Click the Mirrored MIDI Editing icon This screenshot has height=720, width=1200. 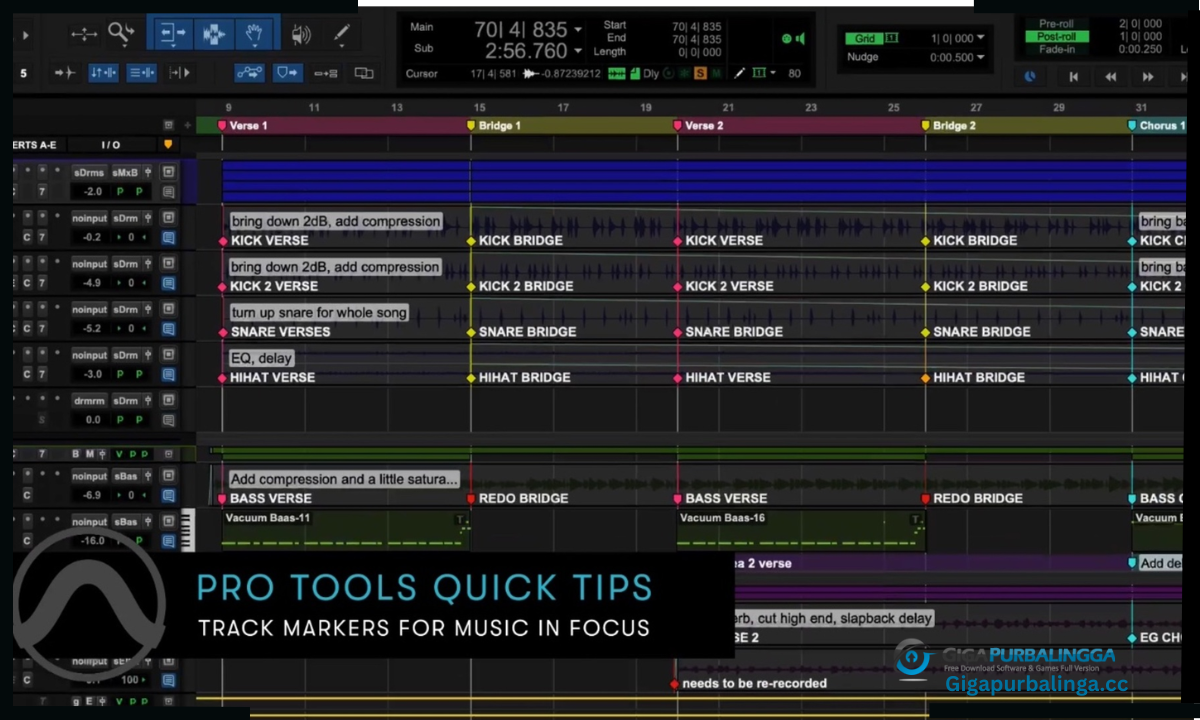tap(326, 73)
